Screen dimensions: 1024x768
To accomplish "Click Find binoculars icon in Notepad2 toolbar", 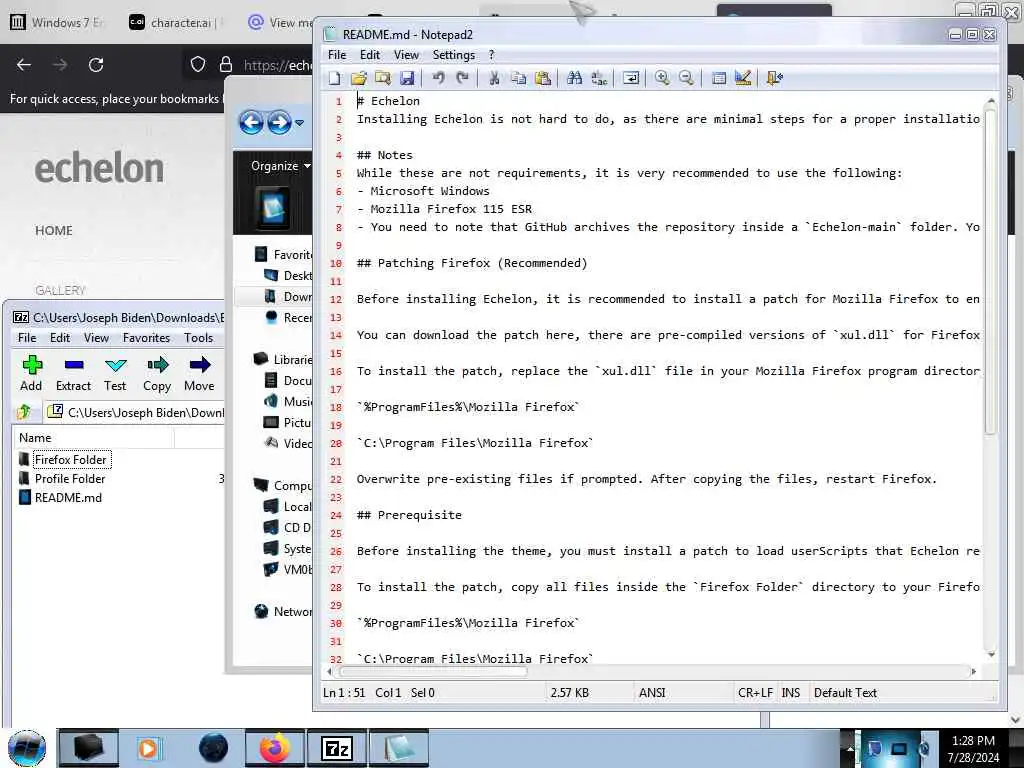I will tap(575, 78).
